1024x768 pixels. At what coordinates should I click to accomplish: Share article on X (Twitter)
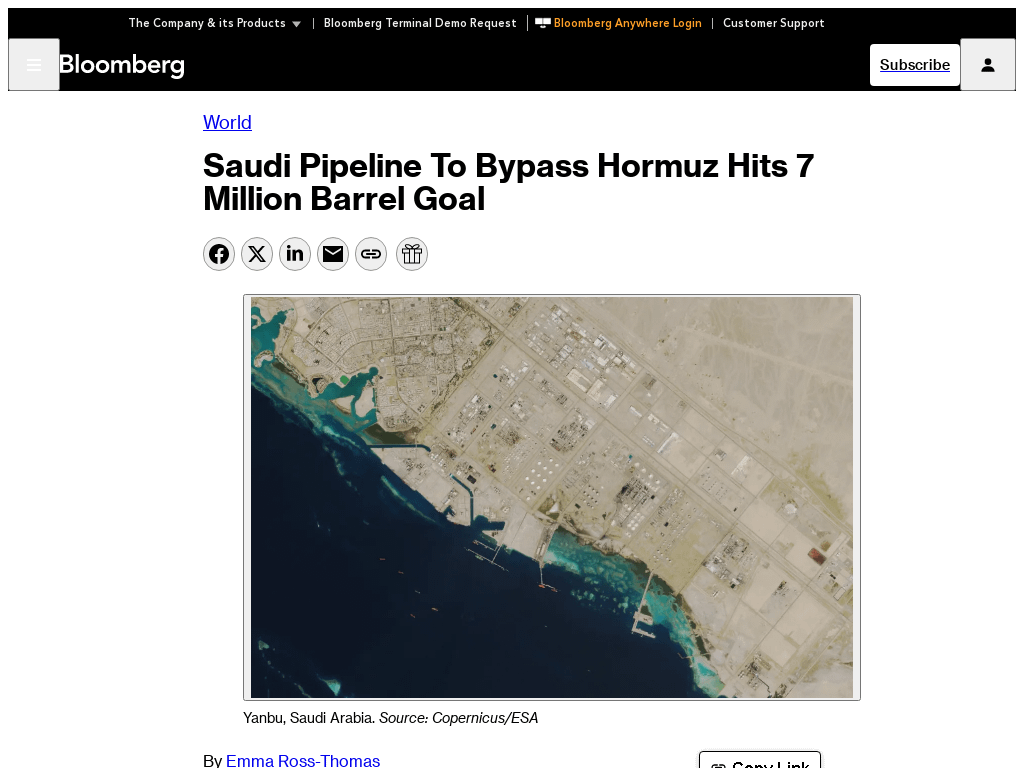pyautogui.click(x=257, y=254)
